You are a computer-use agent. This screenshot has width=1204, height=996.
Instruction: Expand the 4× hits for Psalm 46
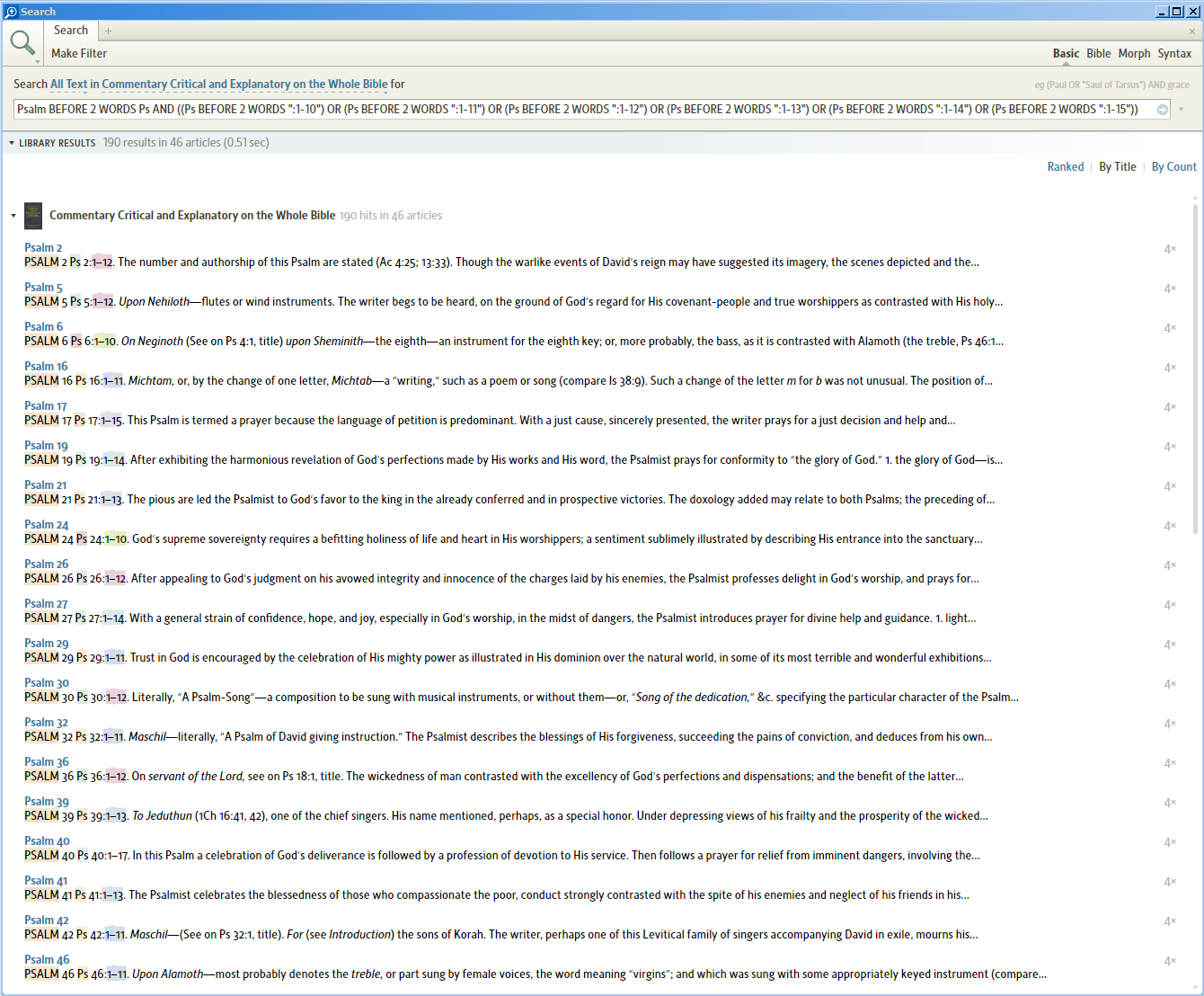1170,961
